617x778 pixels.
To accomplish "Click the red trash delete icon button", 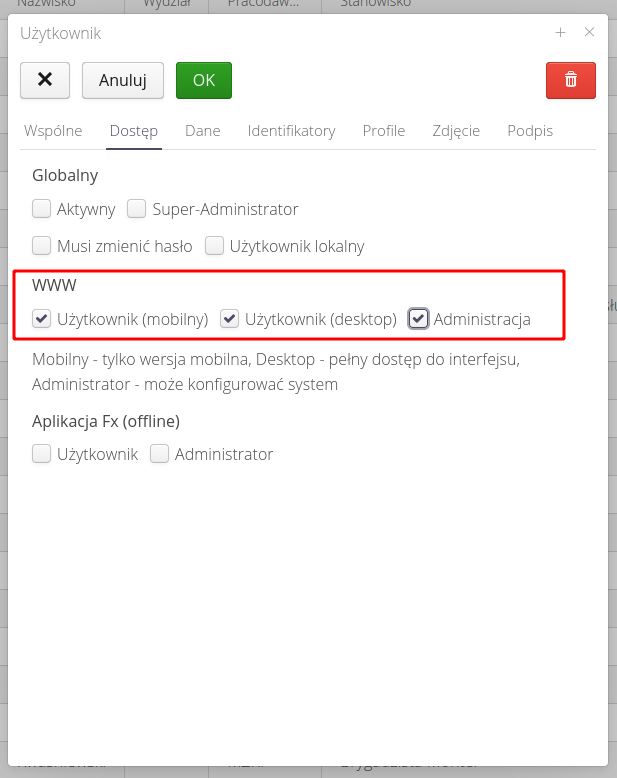I will pyautogui.click(x=570, y=80).
